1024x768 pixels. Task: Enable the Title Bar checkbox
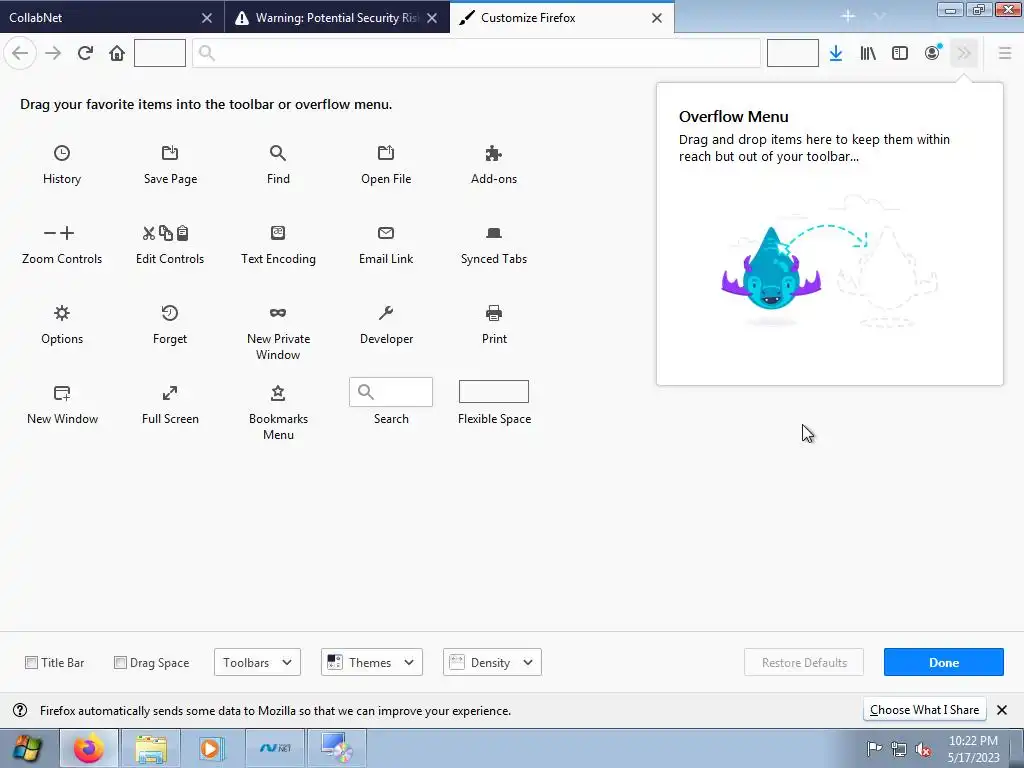[x=31, y=662]
